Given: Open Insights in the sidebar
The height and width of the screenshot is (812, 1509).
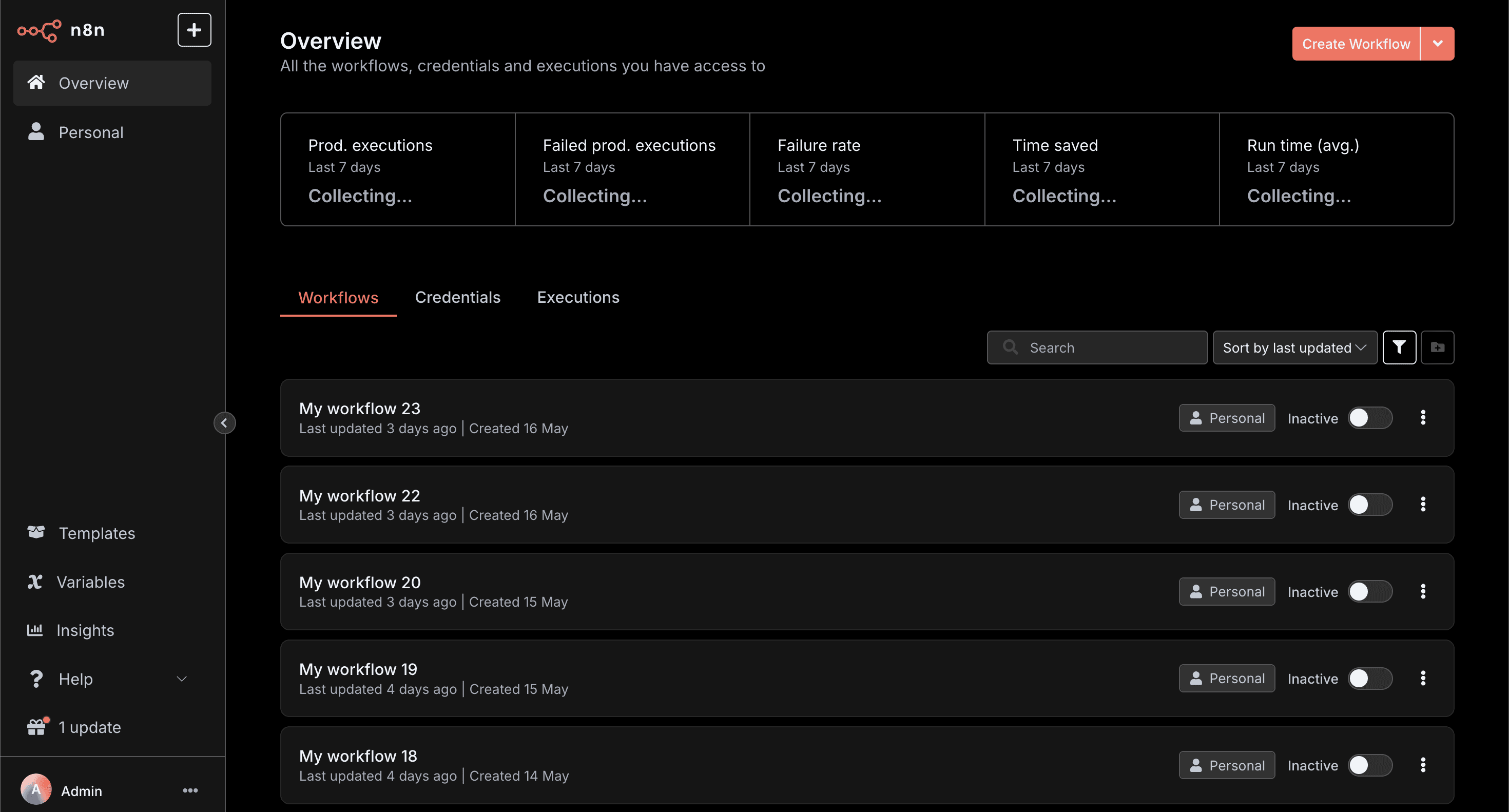Looking at the screenshot, I should pyautogui.click(x=85, y=630).
